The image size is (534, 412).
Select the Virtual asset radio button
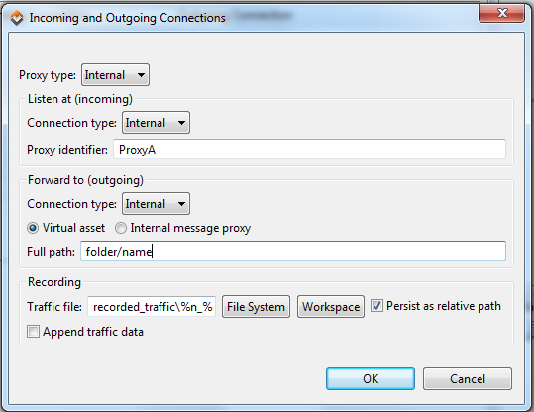pyautogui.click(x=33, y=228)
